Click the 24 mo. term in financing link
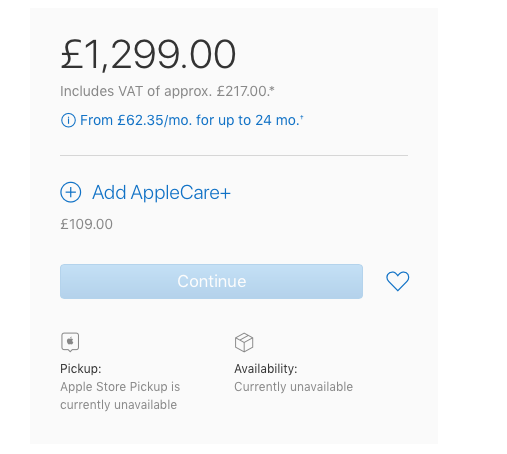Image resolution: width=507 pixels, height=454 pixels. [x=277, y=120]
